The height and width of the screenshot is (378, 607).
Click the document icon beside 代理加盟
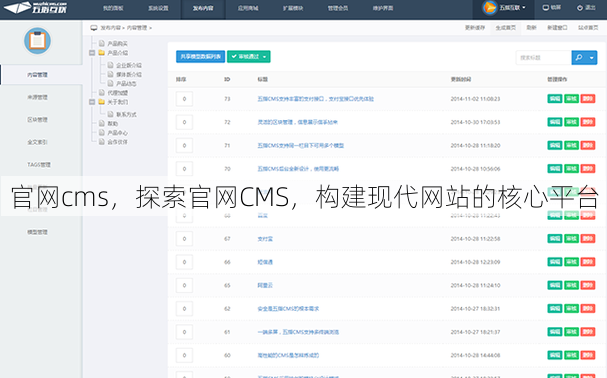coord(101,93)
